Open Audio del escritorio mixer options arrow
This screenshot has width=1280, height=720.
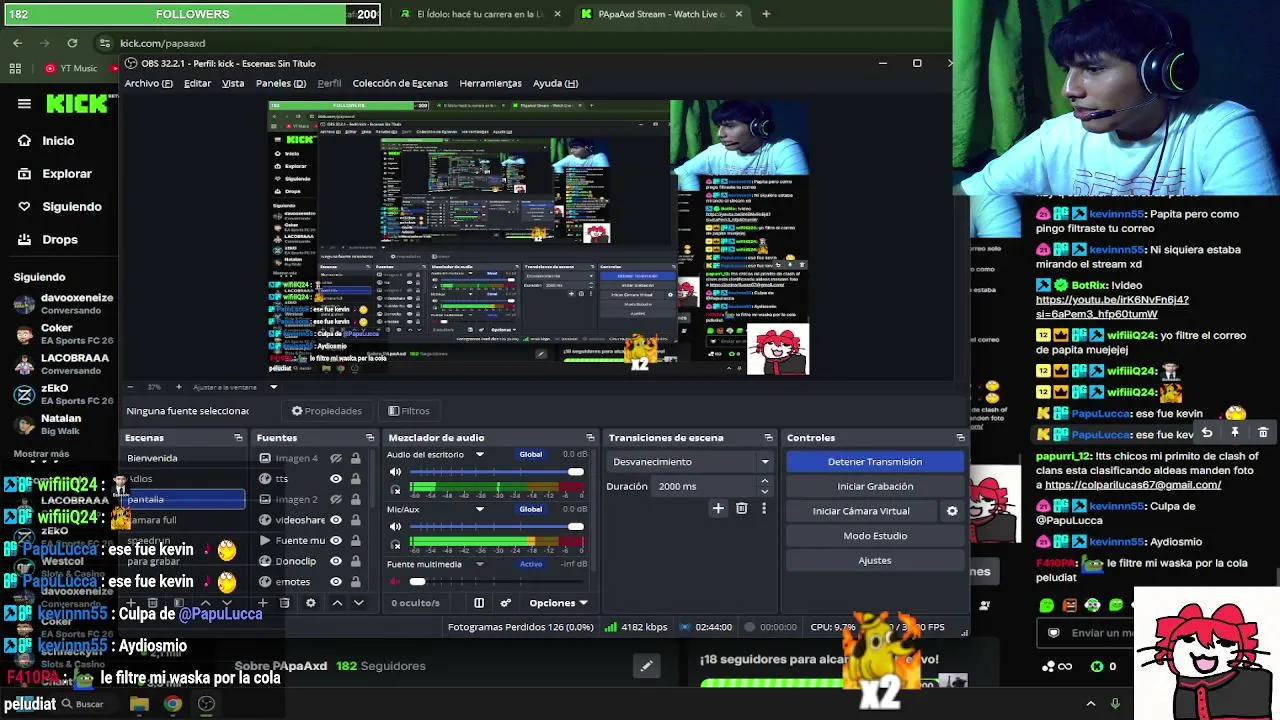(480, 455)
